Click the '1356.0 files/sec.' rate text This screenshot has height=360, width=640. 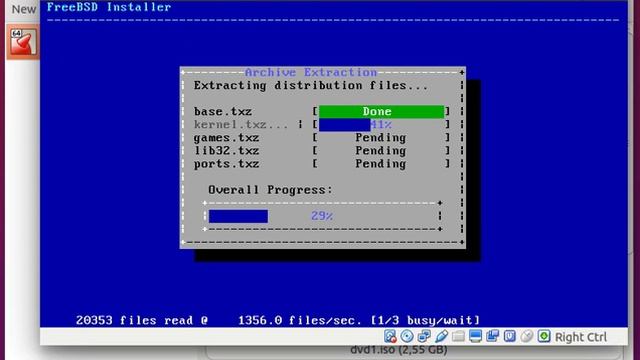(300, 320)
